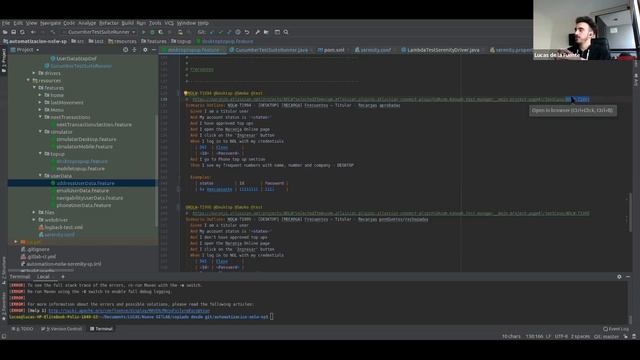Collapse the simulator folder
The image size is (640, 360).
pyautogui.click(x=40, y=132)
